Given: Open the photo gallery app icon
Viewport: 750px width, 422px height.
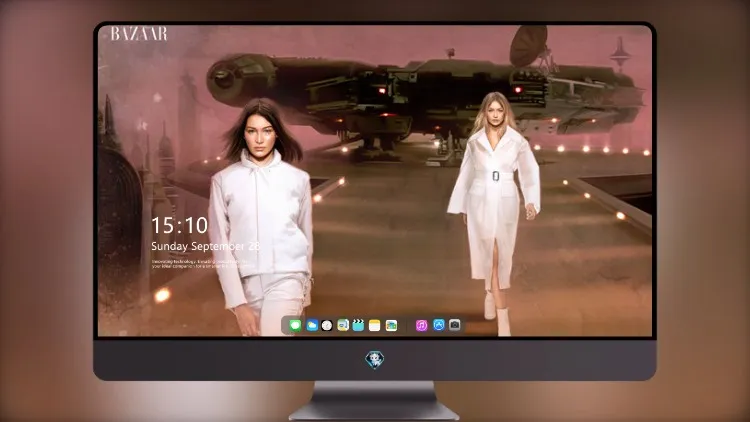Looking at the screenshot, I should [391, 325].
